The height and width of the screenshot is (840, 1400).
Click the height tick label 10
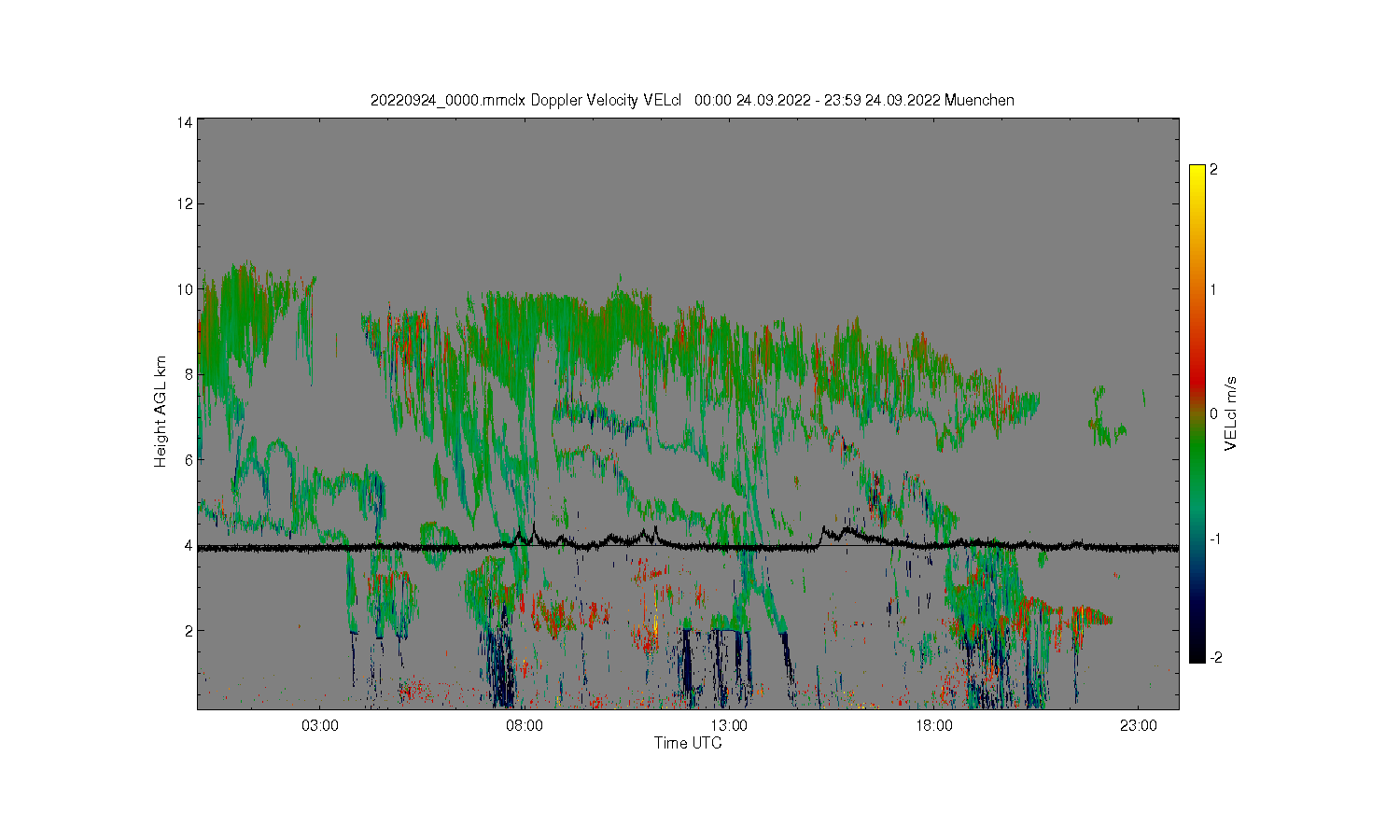pyautogui.click(x=185, y=289)
